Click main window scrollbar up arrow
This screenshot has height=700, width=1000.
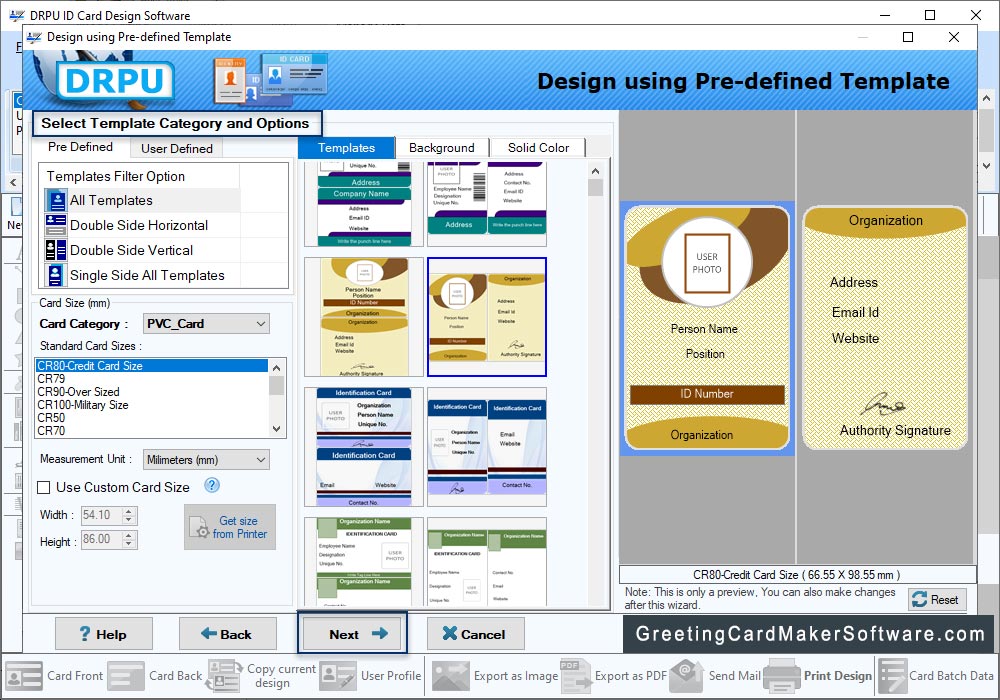click(x=987, y=98)
